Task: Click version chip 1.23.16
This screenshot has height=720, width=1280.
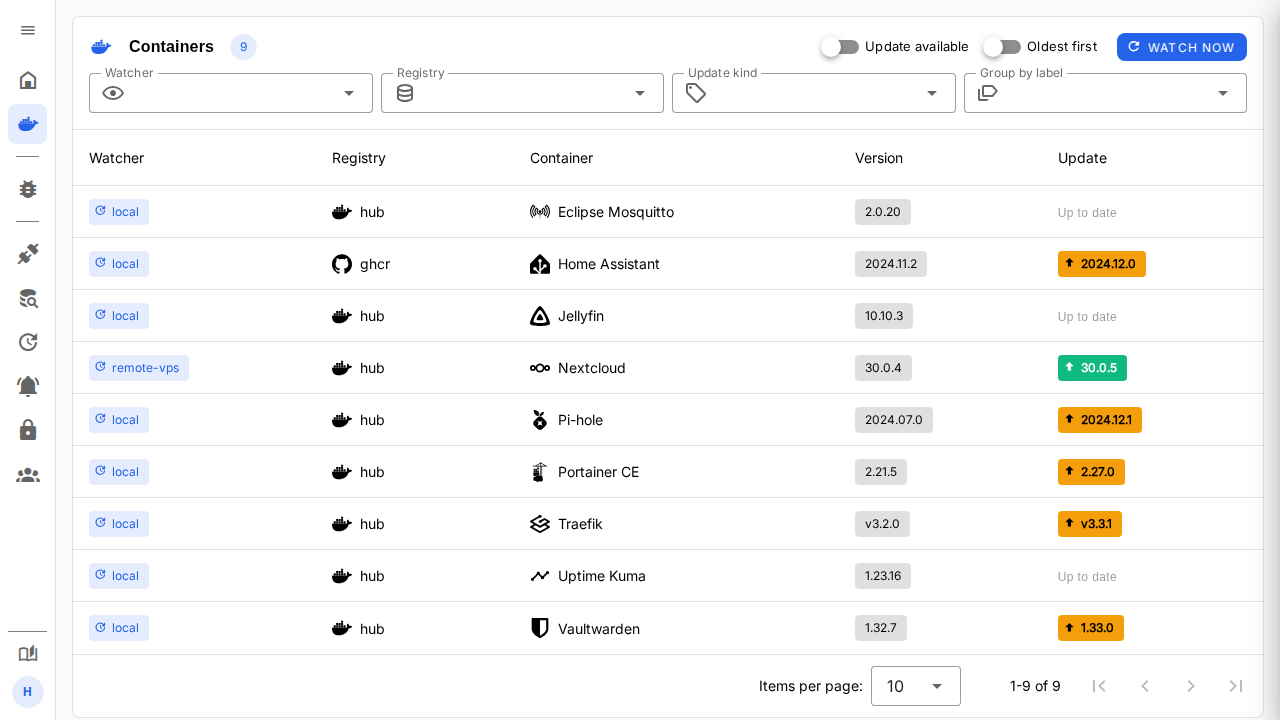Action: point(883,576)
